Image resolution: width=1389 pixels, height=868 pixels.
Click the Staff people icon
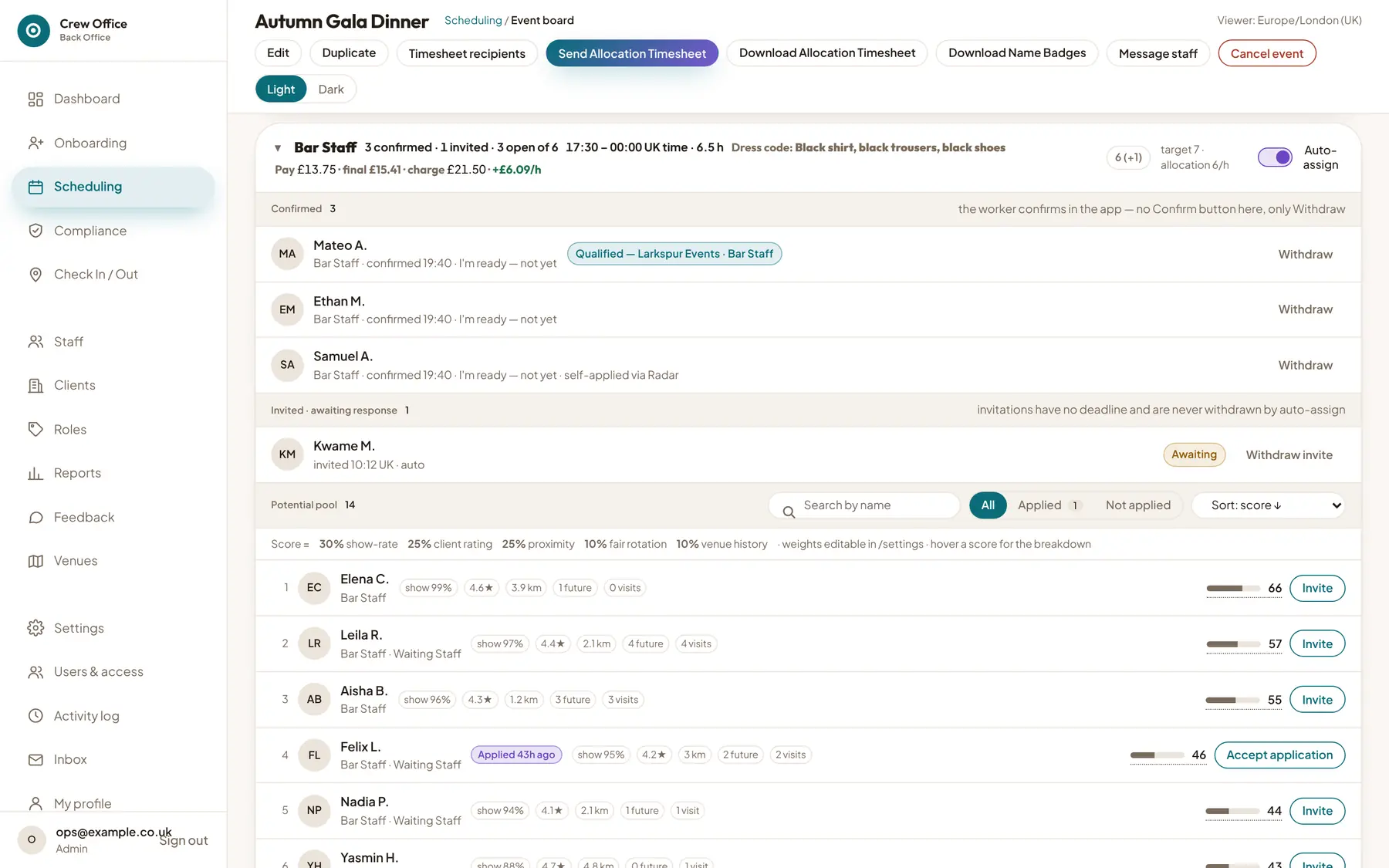tap(35, 342)
